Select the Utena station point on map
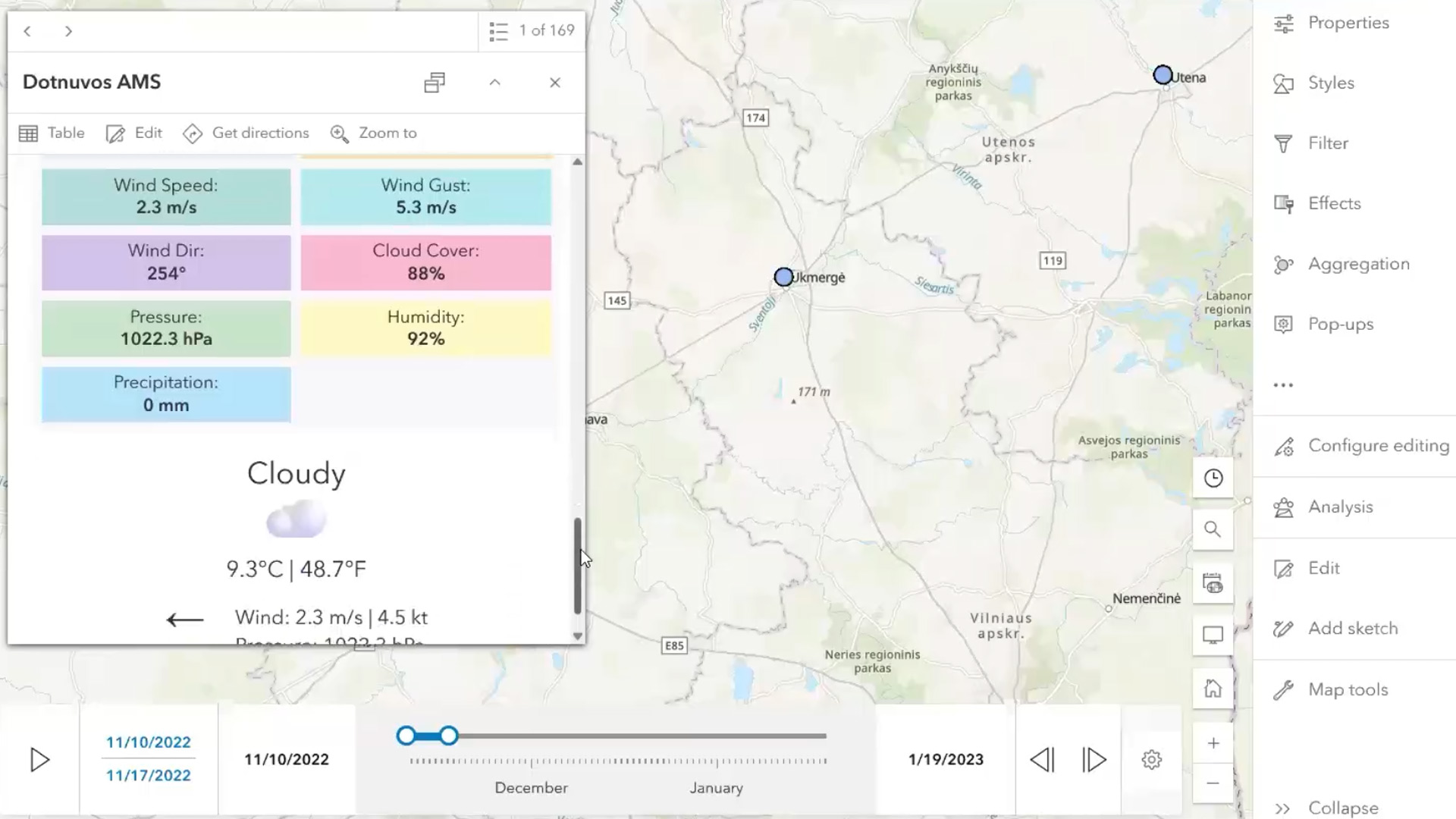 pyautogui.click(x=1162, y=75)
